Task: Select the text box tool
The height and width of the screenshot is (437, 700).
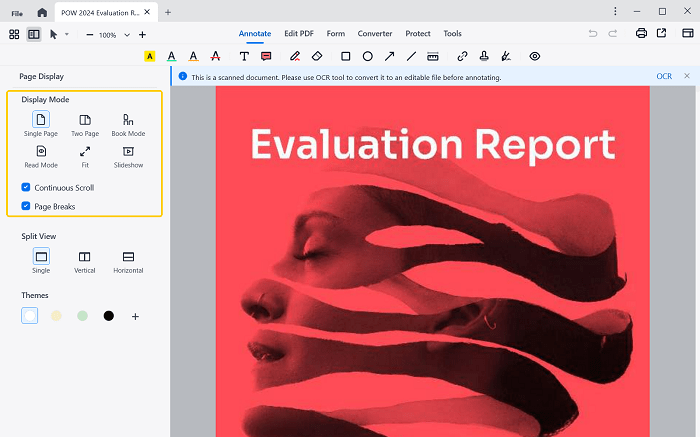Action: 244,57
